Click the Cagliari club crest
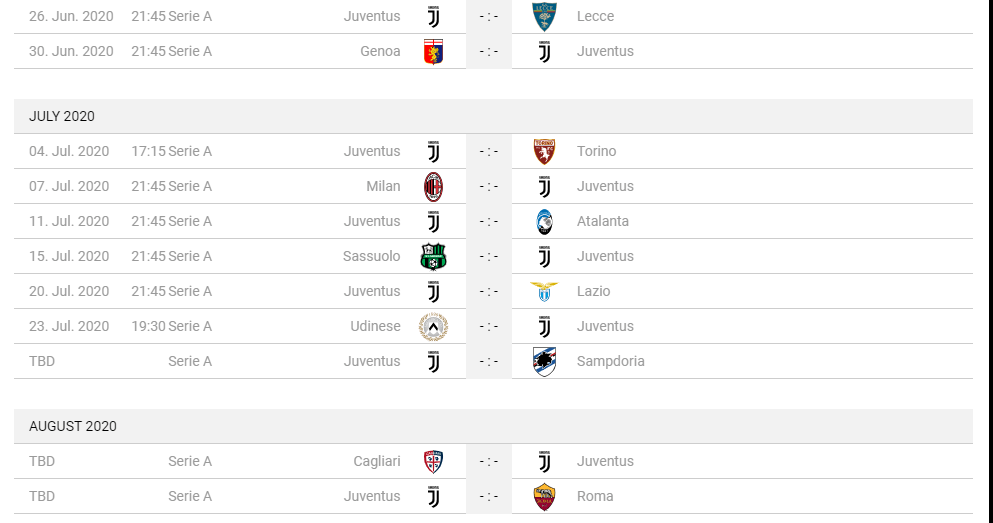Image resolution: width=993 pixels, height=523 pixels. pyautogui.click(x=433, y=461)
